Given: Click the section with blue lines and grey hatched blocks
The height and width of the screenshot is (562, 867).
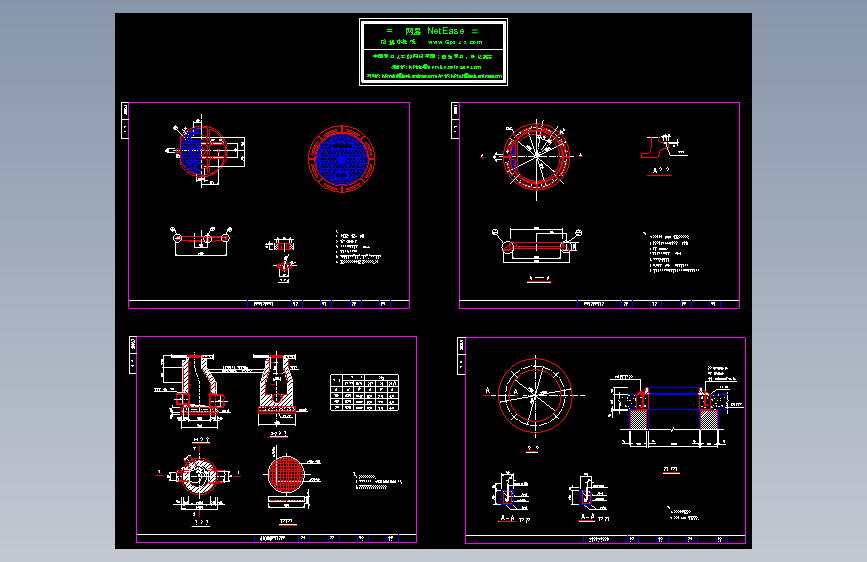Looking at the screenshot, I should 675,408.
